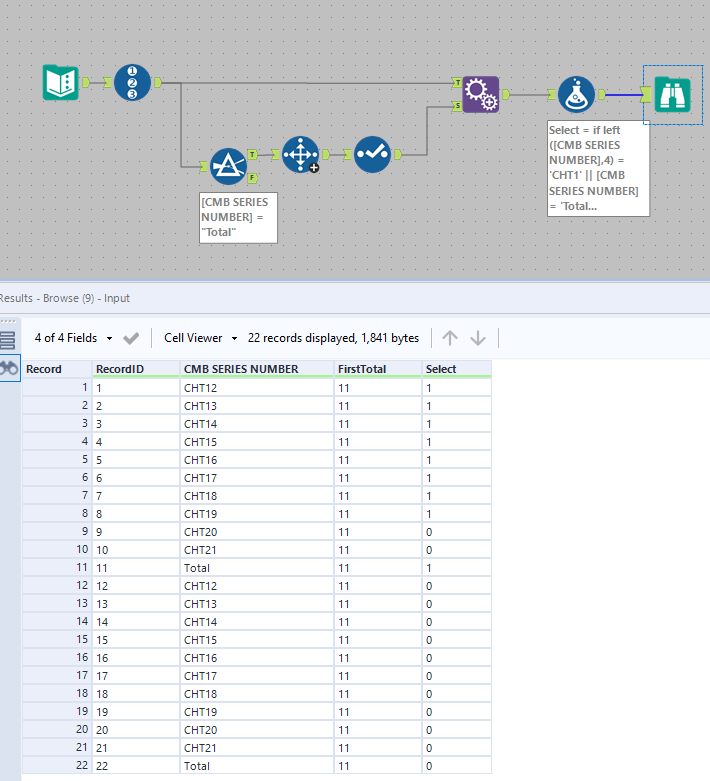Click the down arrow next record button
This screenshot has width=710, height=781.
[478, 338]
